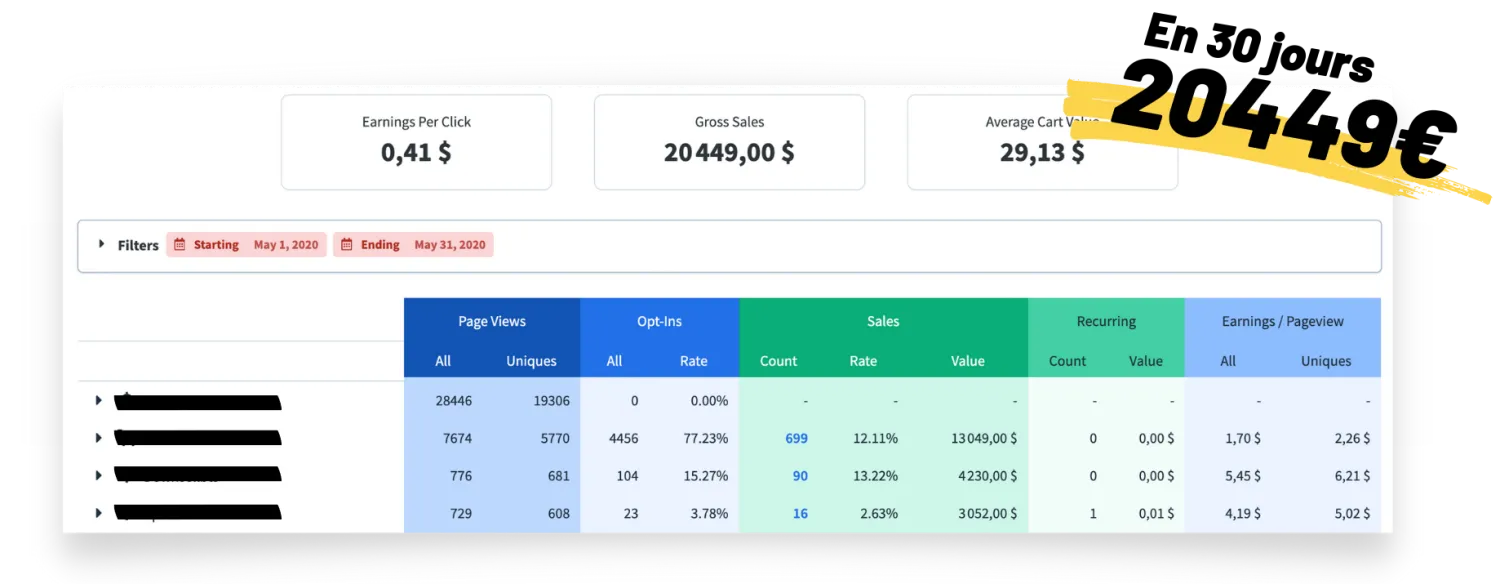Click the Average Cart Value card
The height and width of the screenshot is (584, 1500).
click(x=1041, y=142)
